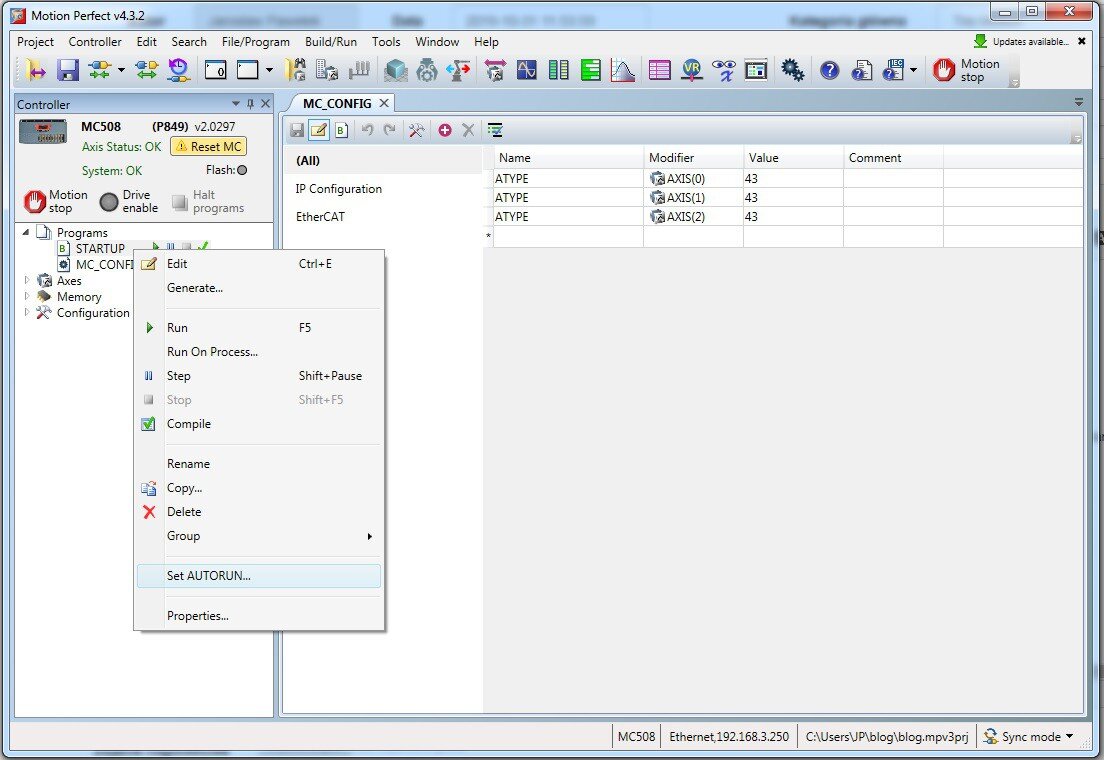Select STARTUP program in the tree

coord(100,248)
